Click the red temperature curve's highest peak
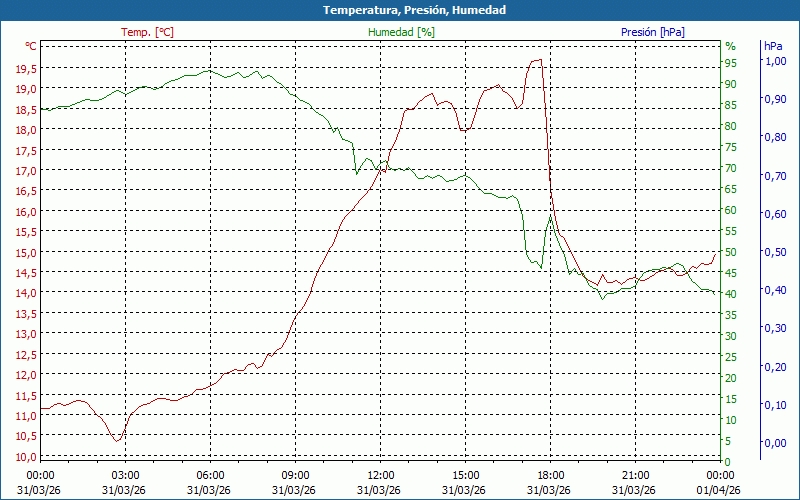 (x=538, y=60)
